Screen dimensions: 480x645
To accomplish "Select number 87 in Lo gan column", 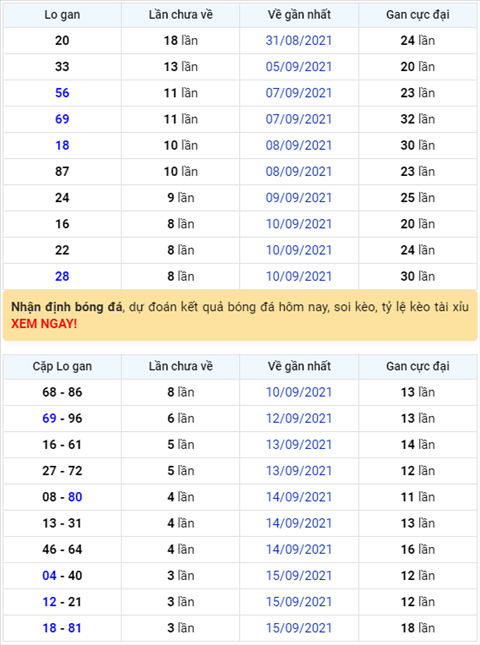I will click(x=62, y=172).
